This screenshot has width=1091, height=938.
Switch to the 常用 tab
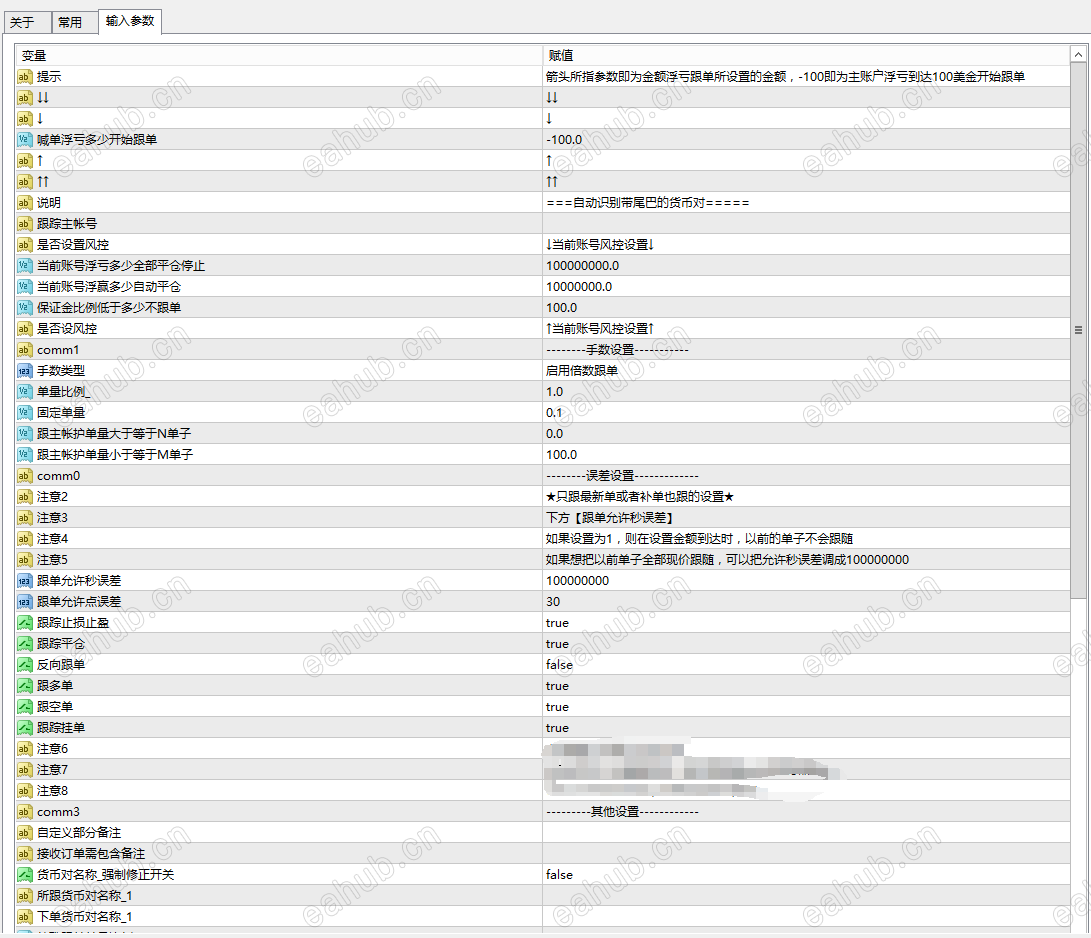(x=73, y=20)
